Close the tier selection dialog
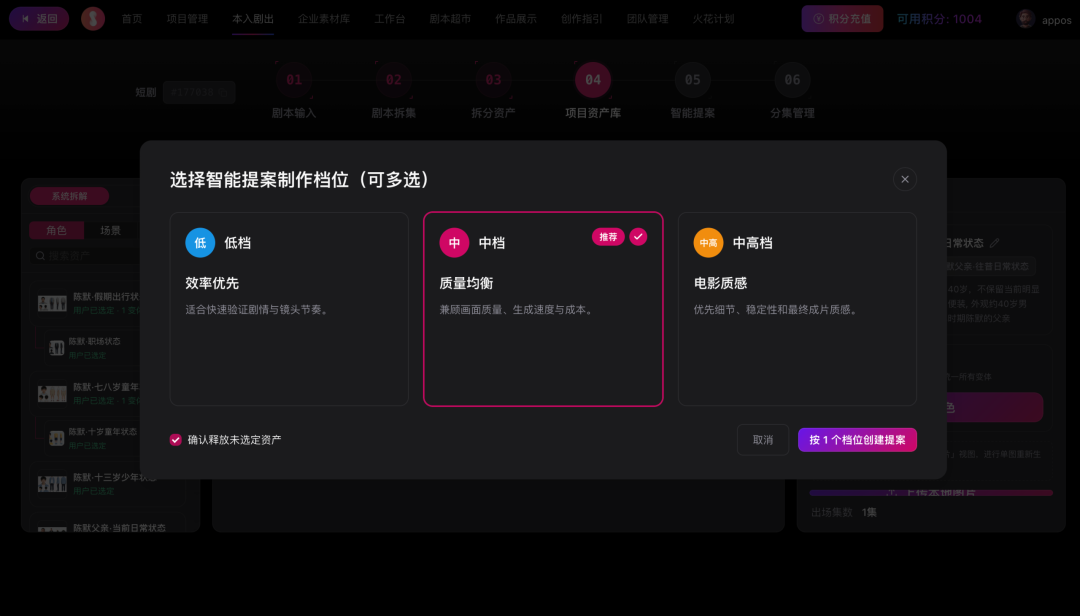1080x616 pixels. (x=904, y=179)
